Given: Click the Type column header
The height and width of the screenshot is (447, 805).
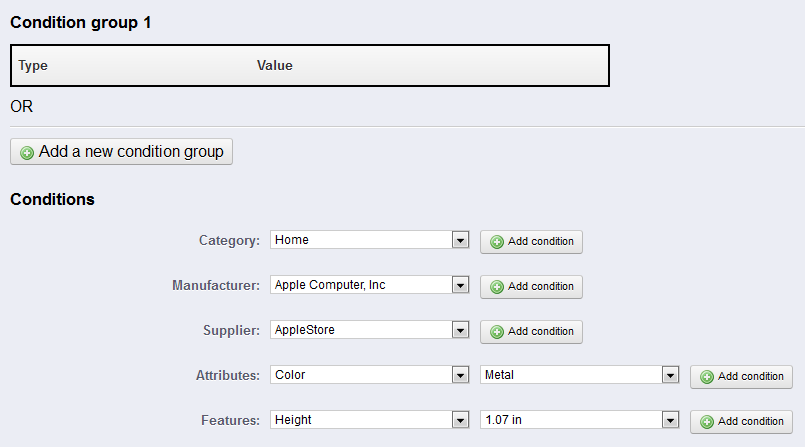Looking at the screenshot, I should coord(33,66).
